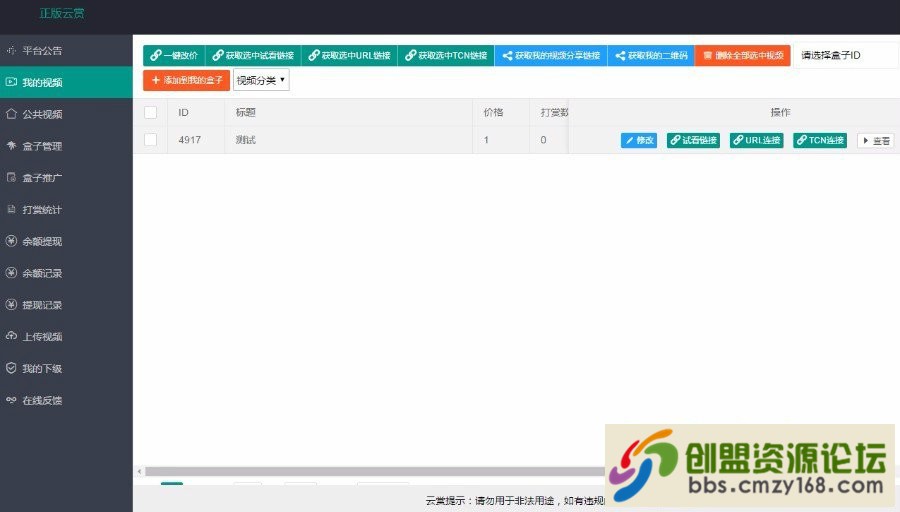Go to 公共视频 in the sidebar
Image resolution: width=900 pixels, height=512 pixels.
click(66, 114)
